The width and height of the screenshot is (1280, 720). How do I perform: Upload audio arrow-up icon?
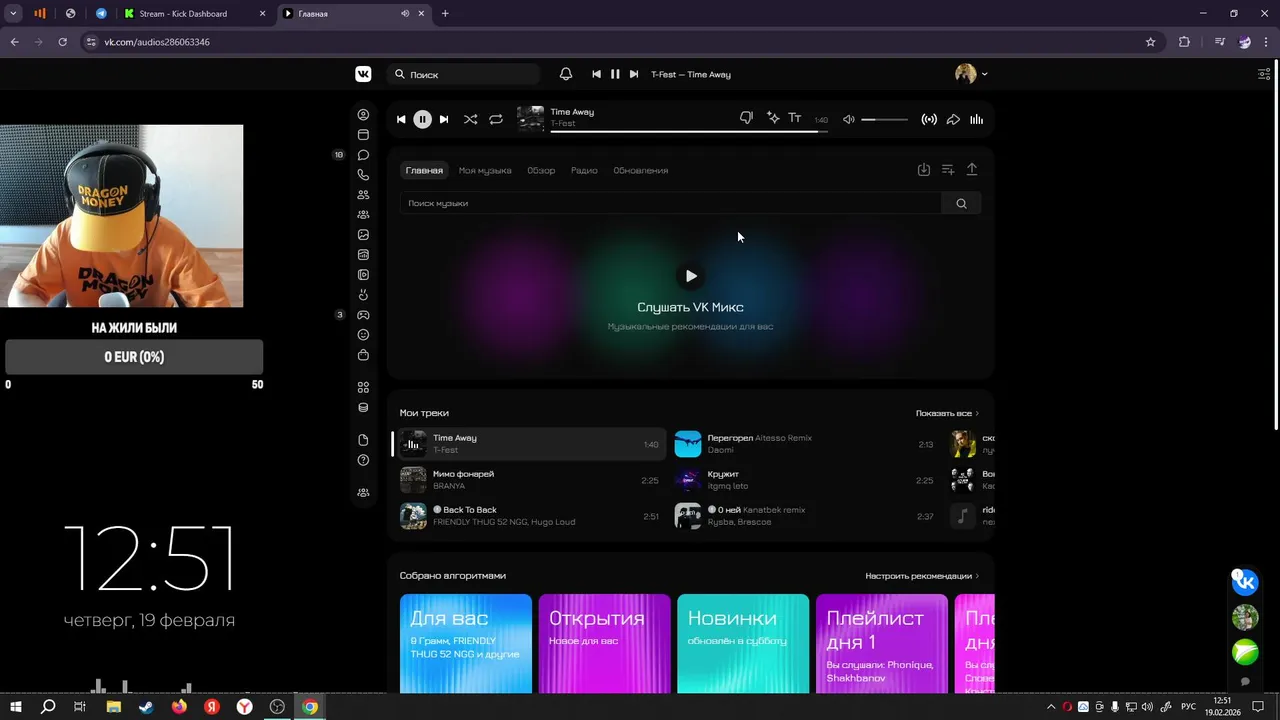tap(972, 170)
